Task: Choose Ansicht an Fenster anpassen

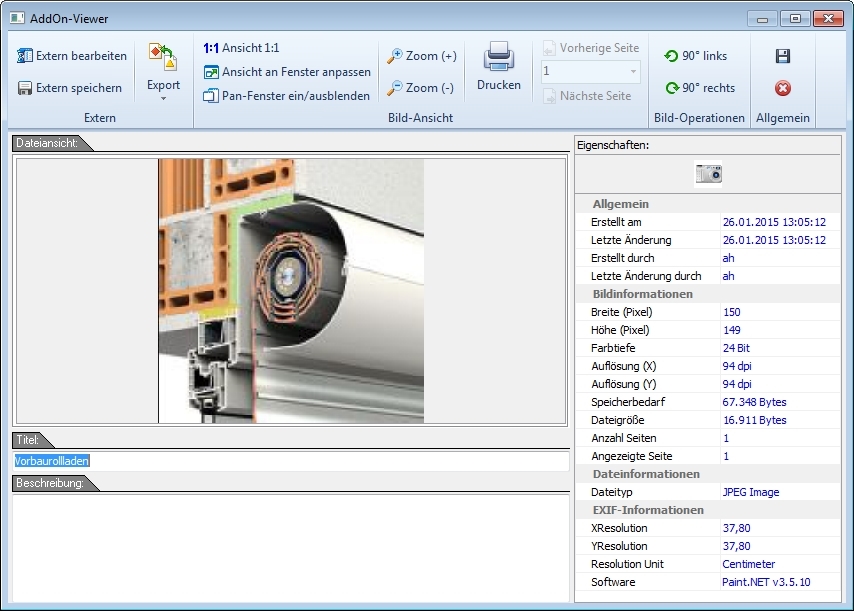Action: 286,72
